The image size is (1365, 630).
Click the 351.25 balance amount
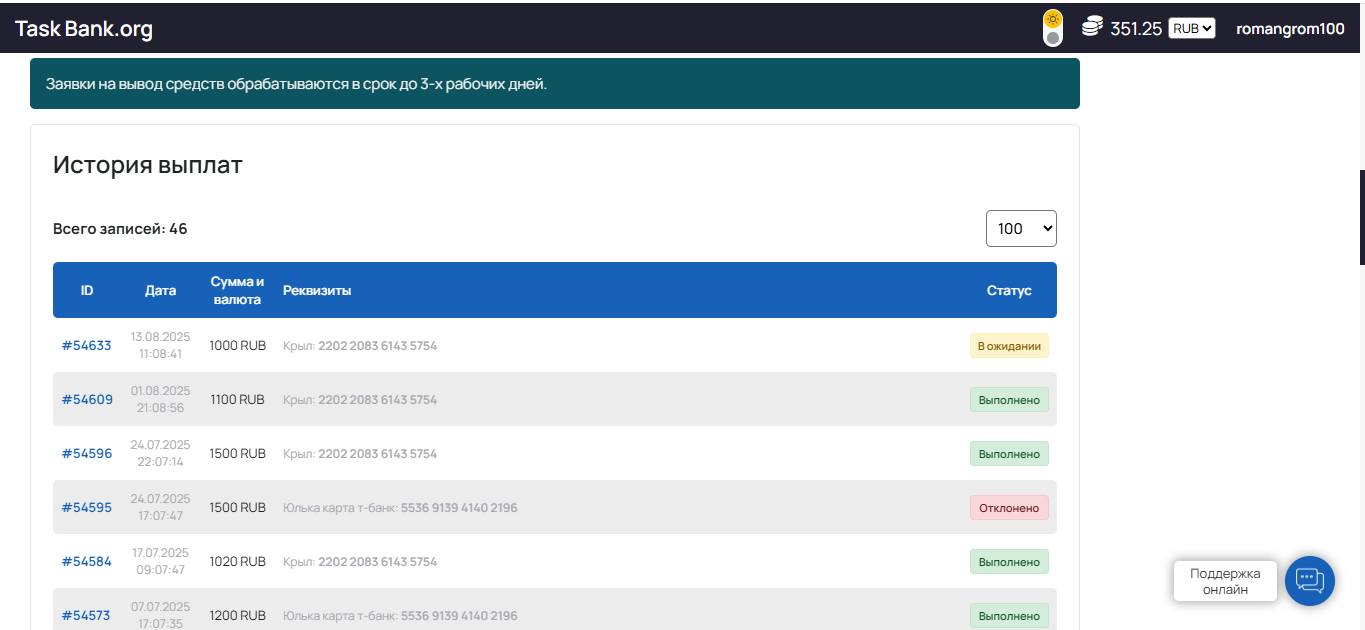coord(1136,29)
